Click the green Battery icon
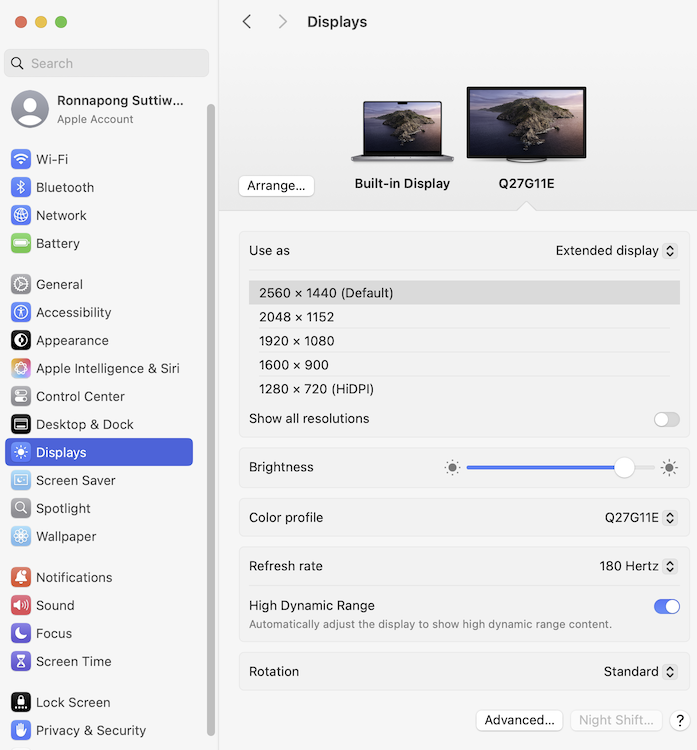The width and height of the screenshot is (697, 750). [21, 243]
